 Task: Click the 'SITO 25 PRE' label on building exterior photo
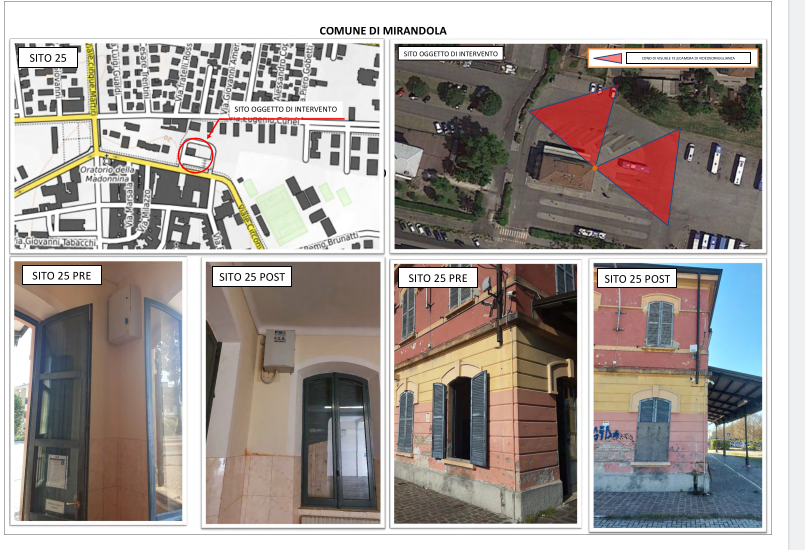(x=439, y=277)
